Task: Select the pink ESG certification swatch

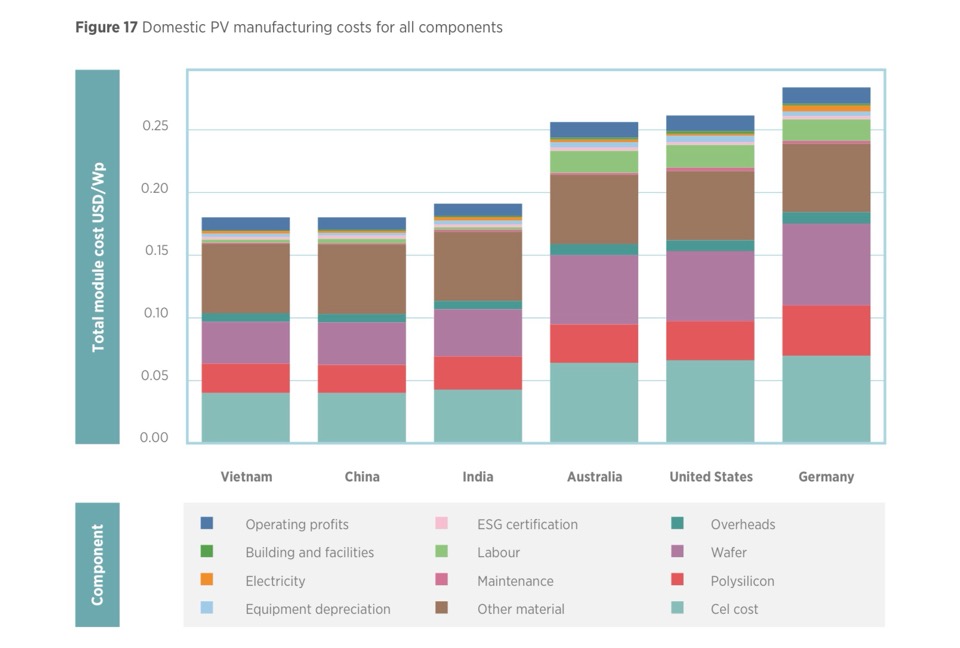Action: (441, 523)
